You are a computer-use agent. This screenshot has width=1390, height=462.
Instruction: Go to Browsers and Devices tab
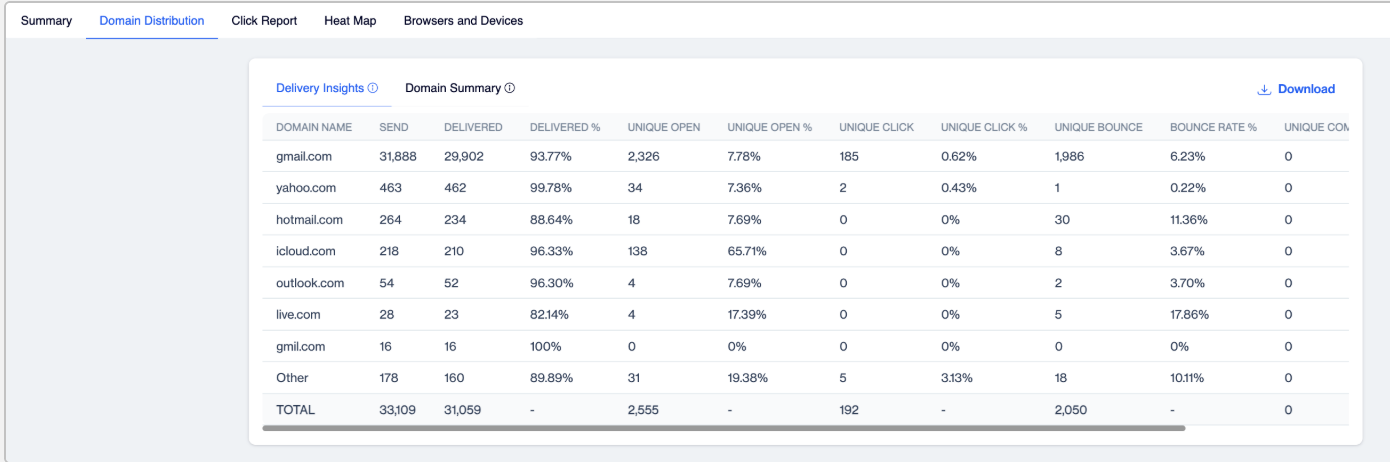click(463, 20)
